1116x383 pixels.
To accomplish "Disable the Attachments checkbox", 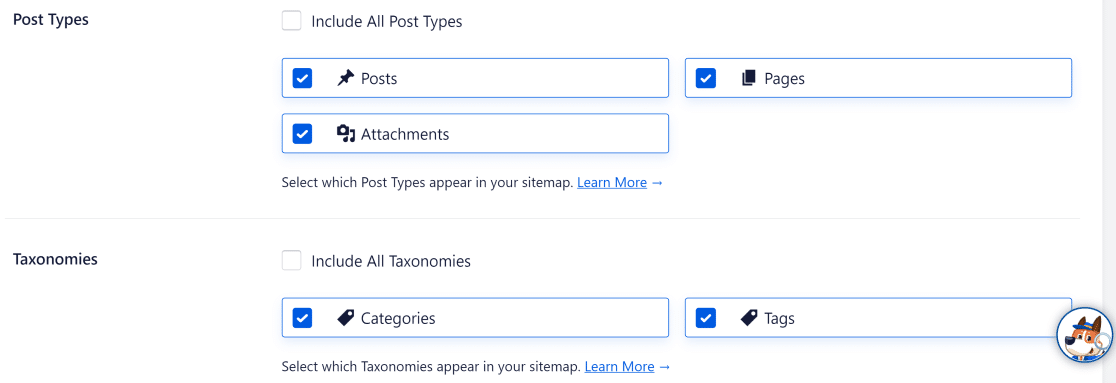I will pyautogui.click(x=302, y=133).
